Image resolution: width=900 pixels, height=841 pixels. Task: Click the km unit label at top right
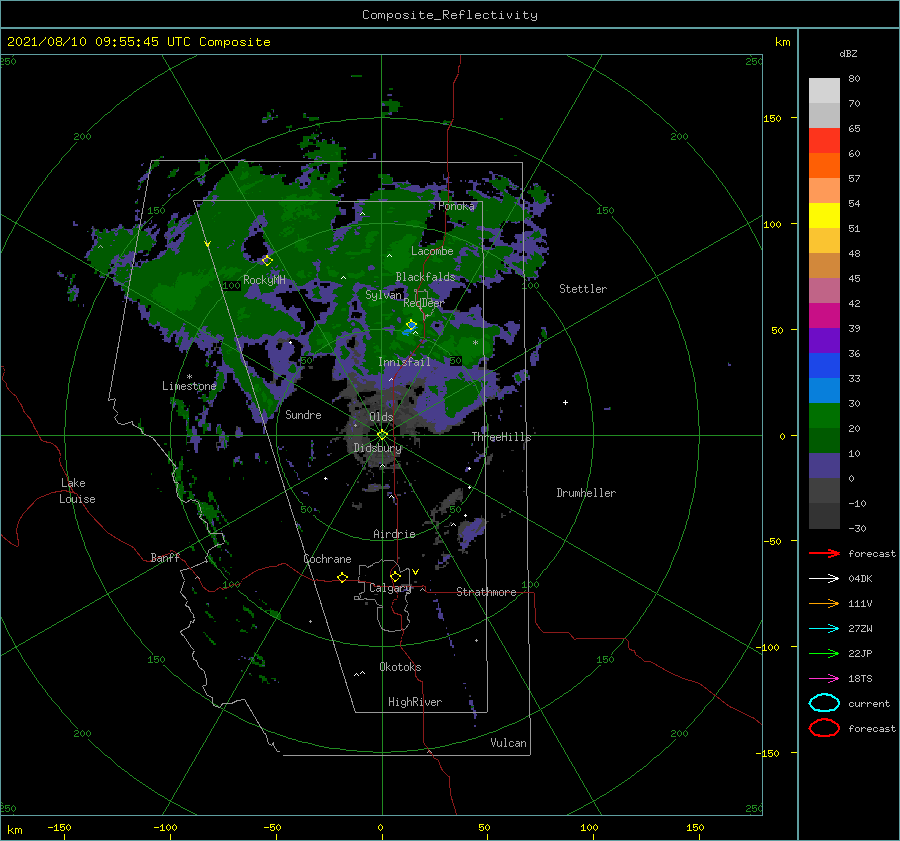point(782,42)
